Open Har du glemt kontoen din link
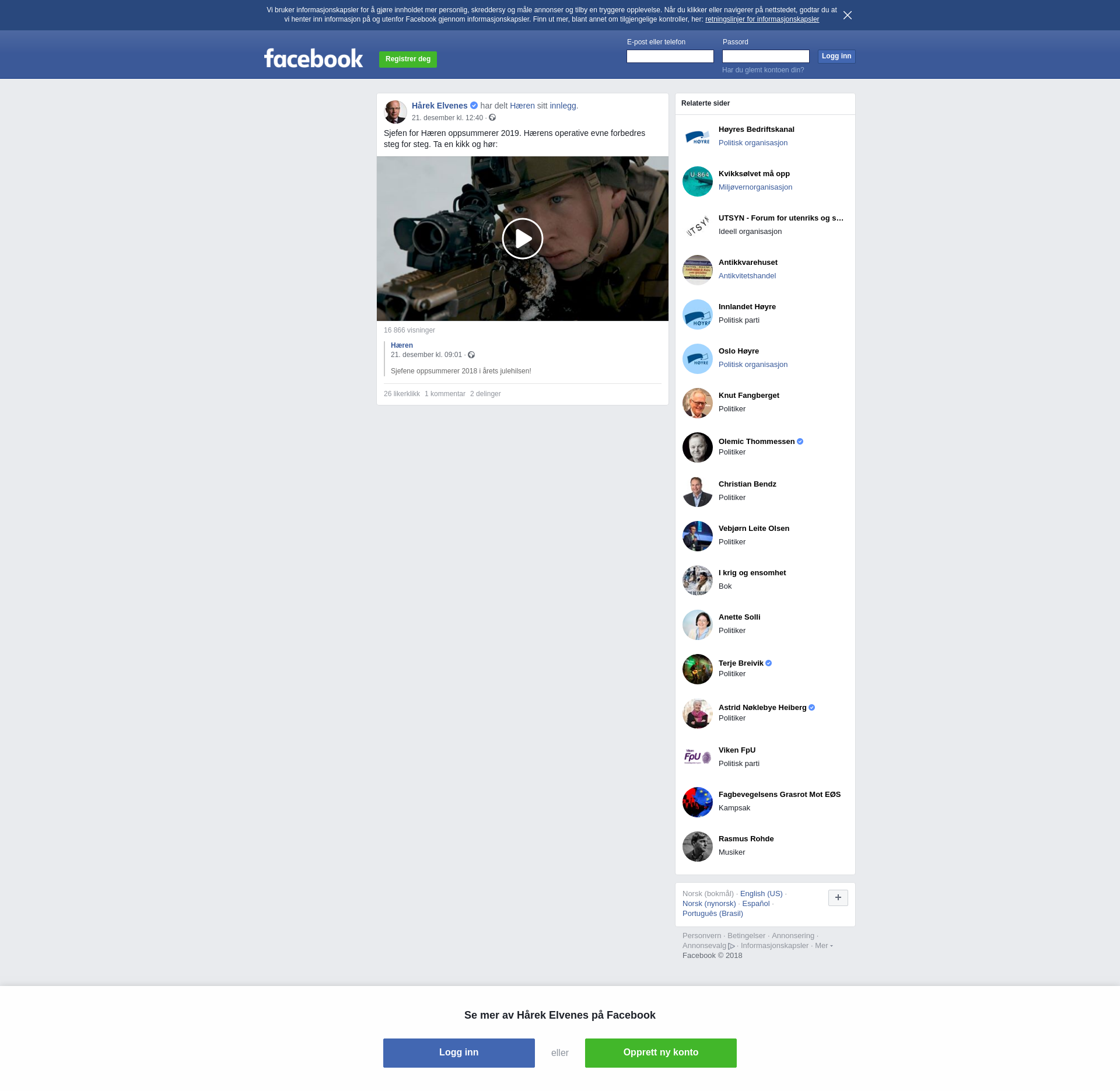 click(x=763, y=70)
